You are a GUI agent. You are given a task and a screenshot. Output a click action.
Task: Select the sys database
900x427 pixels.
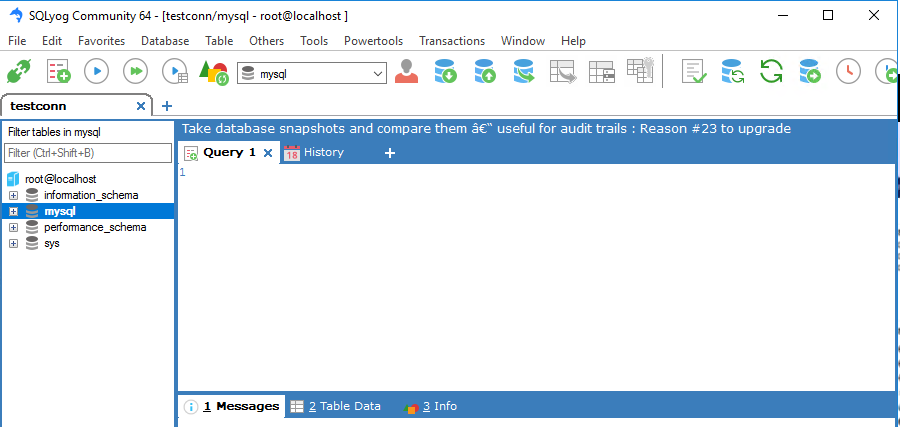click(52, 243)
